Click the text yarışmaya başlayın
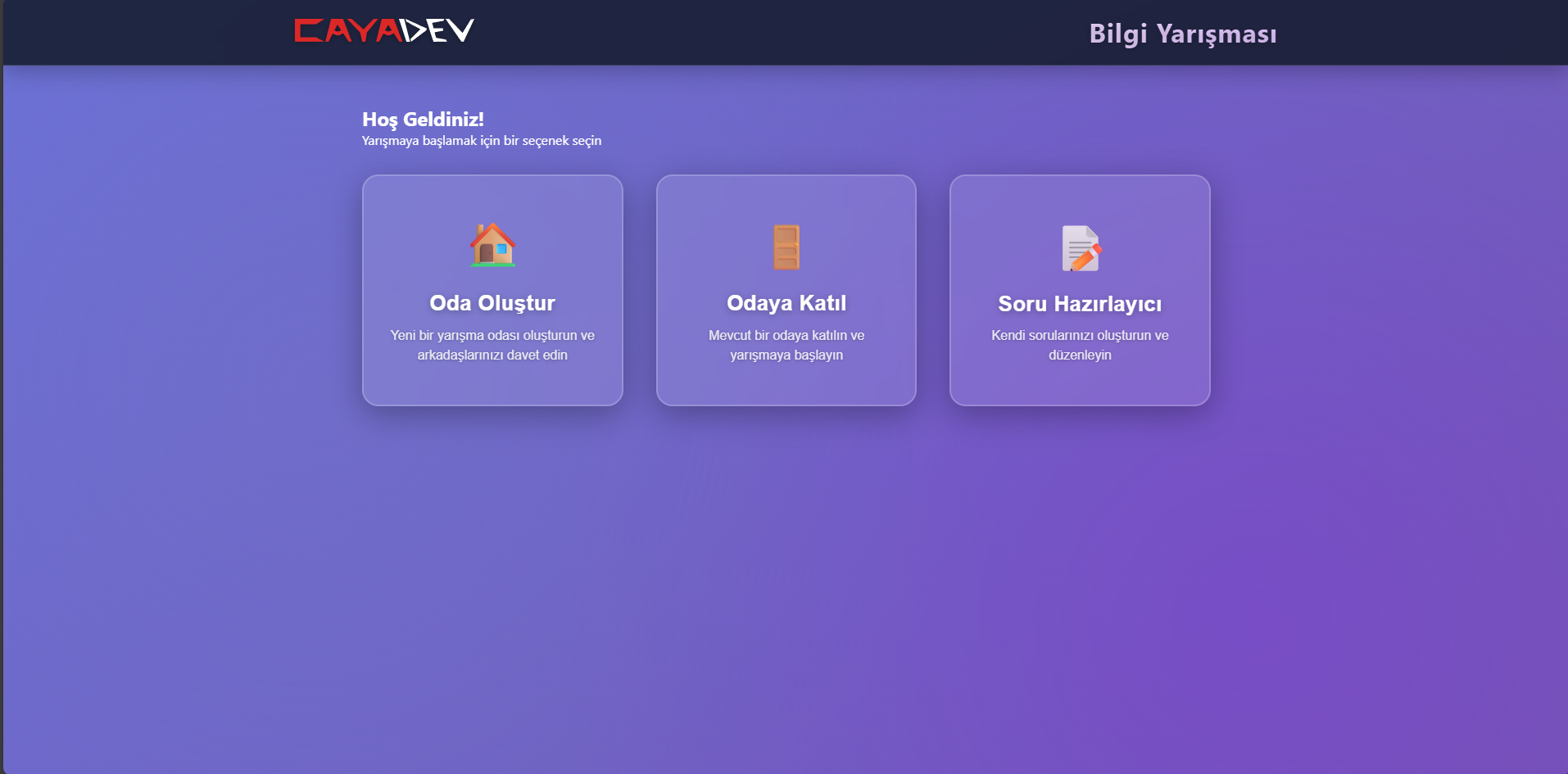The image size is (1568, 774). [x=786, y=355]
